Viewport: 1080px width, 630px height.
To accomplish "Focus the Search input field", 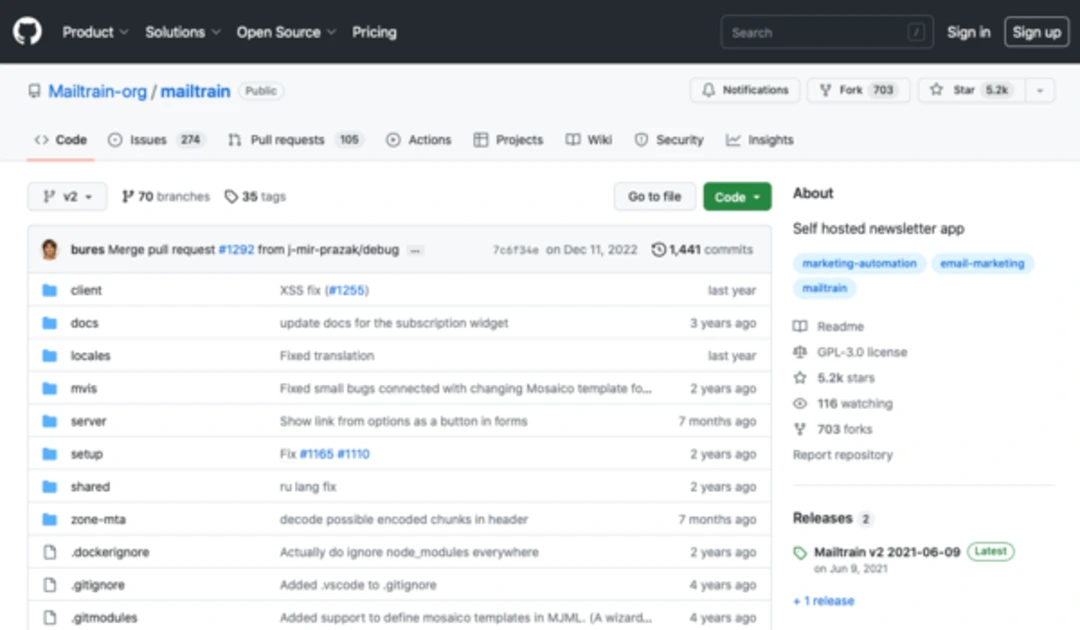I will 827,32.
